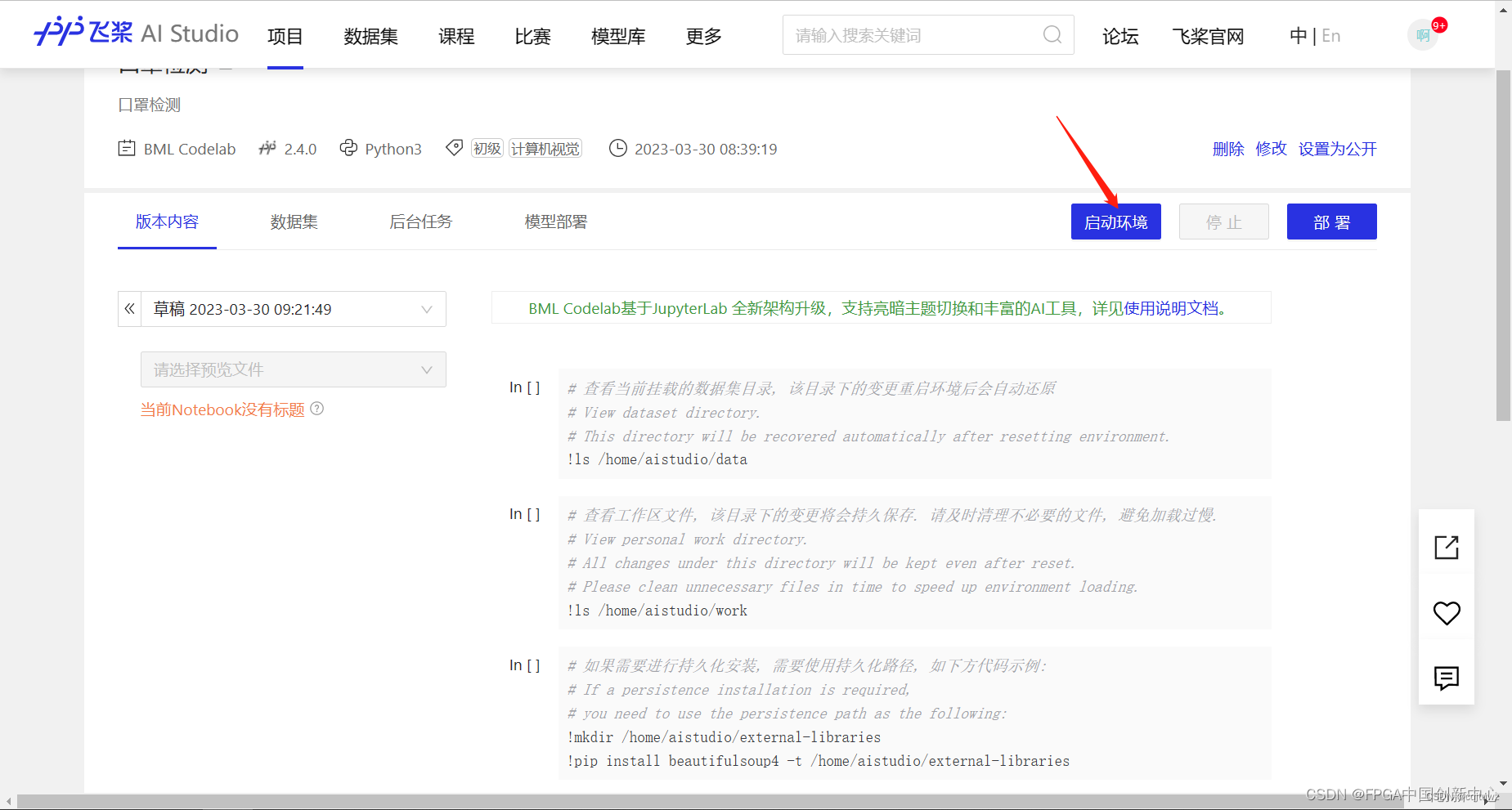Screen dimensions: 1512x810
Task: Collapse sidebar with double-chevron icon
Action: tap(129, 309)
